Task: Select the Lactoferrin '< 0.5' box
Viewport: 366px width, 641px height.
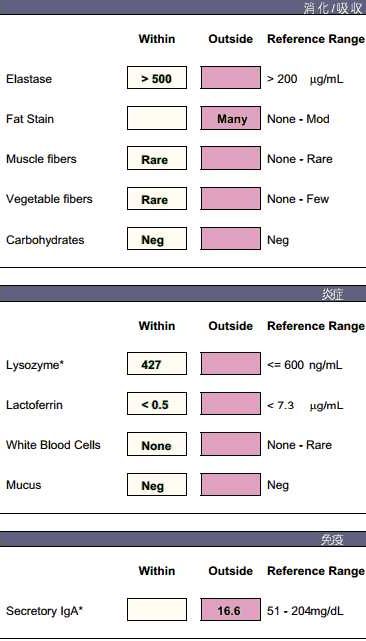Action: (x=157, y=403)
